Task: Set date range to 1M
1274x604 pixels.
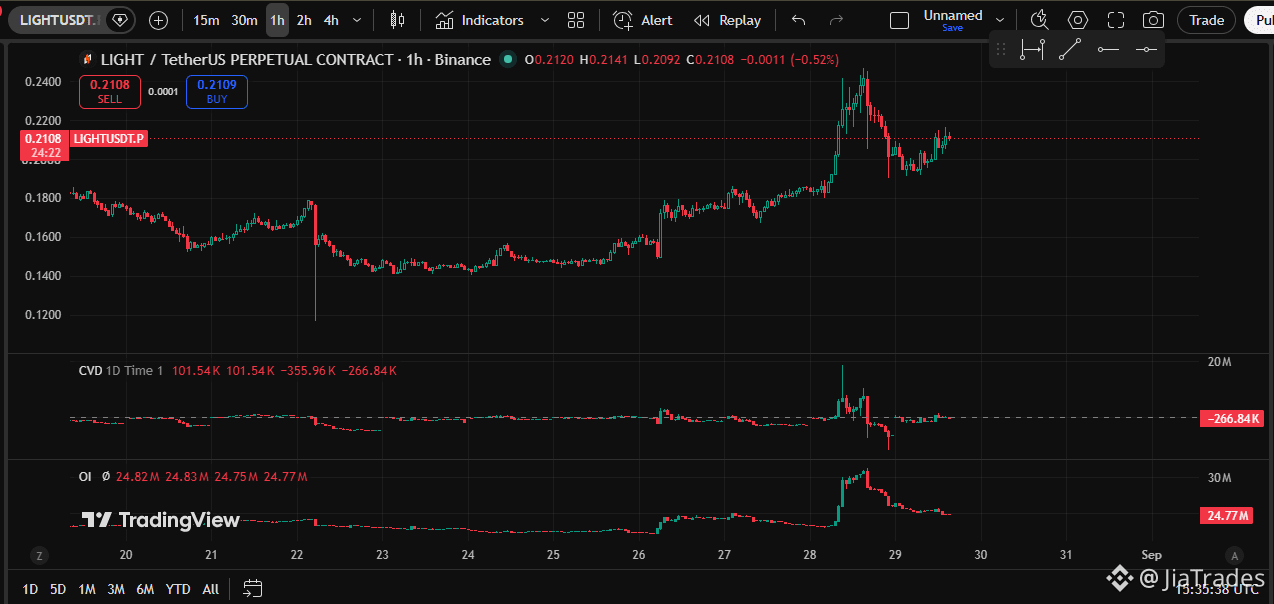Action: [x=87, y=589]
